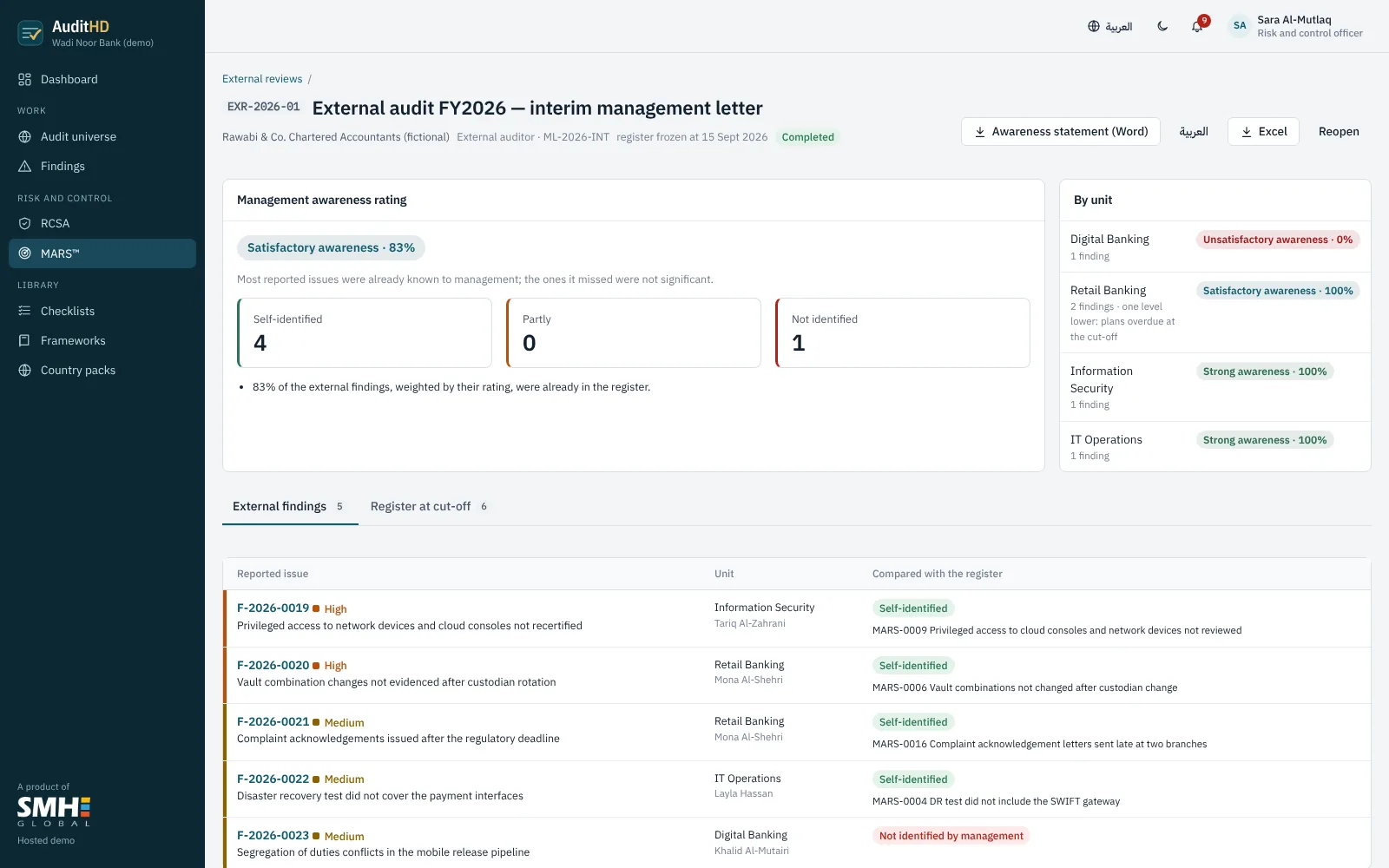Open Dashboard via its grid icon
The width and height of the screenshot is (1389, 868).
24,80
